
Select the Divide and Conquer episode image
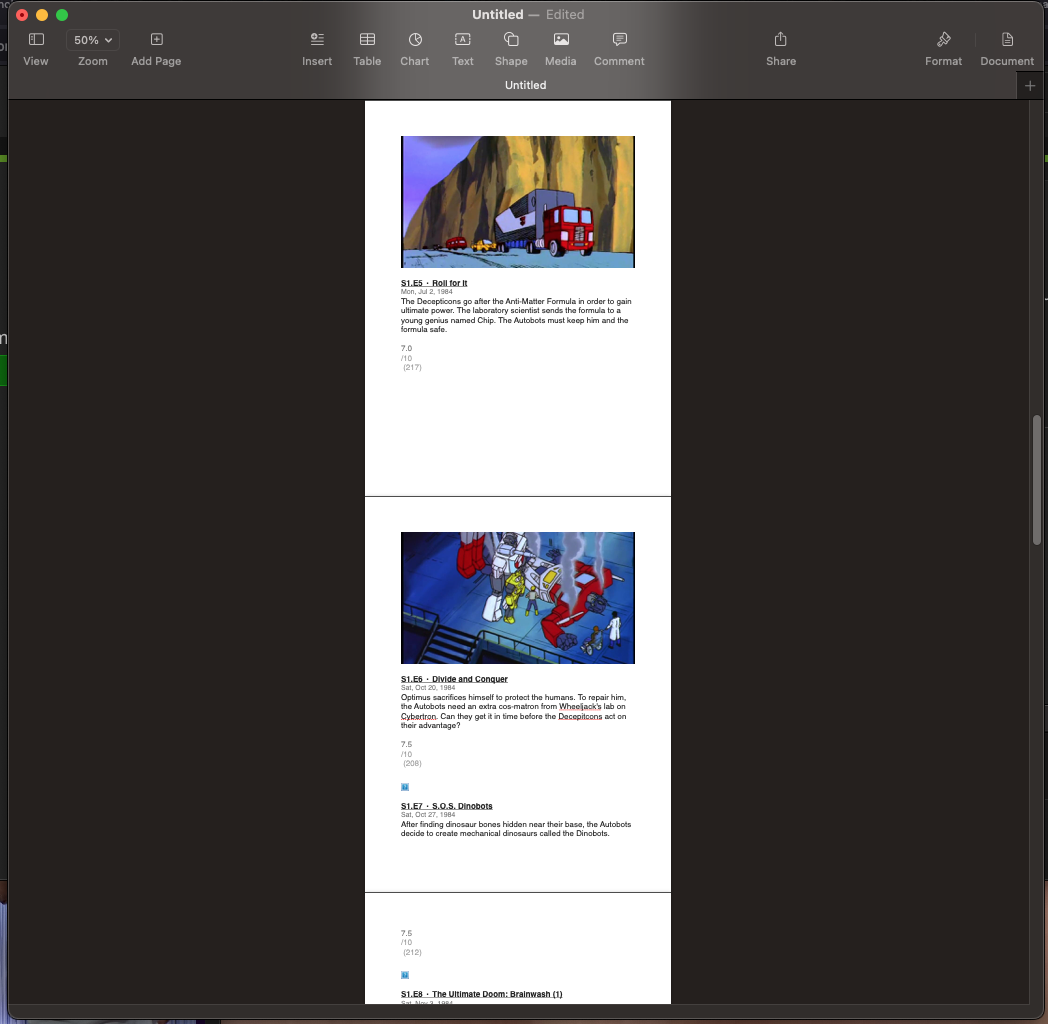pos(517,598)
